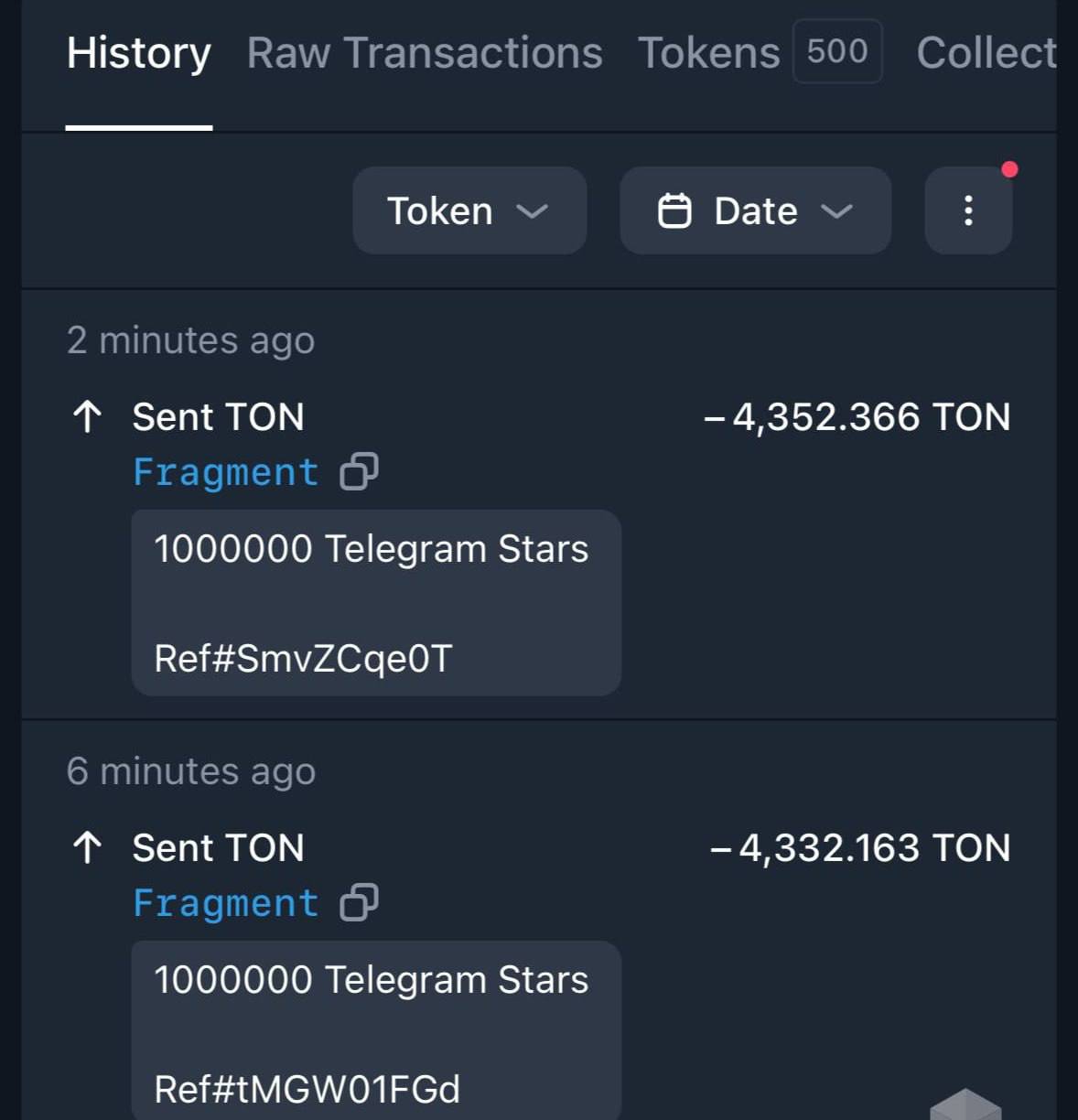Image resolution: width=1078 pixels, height=1120 pixels.
Task: Switch to the Tokens tab
Action: point(708,53)
